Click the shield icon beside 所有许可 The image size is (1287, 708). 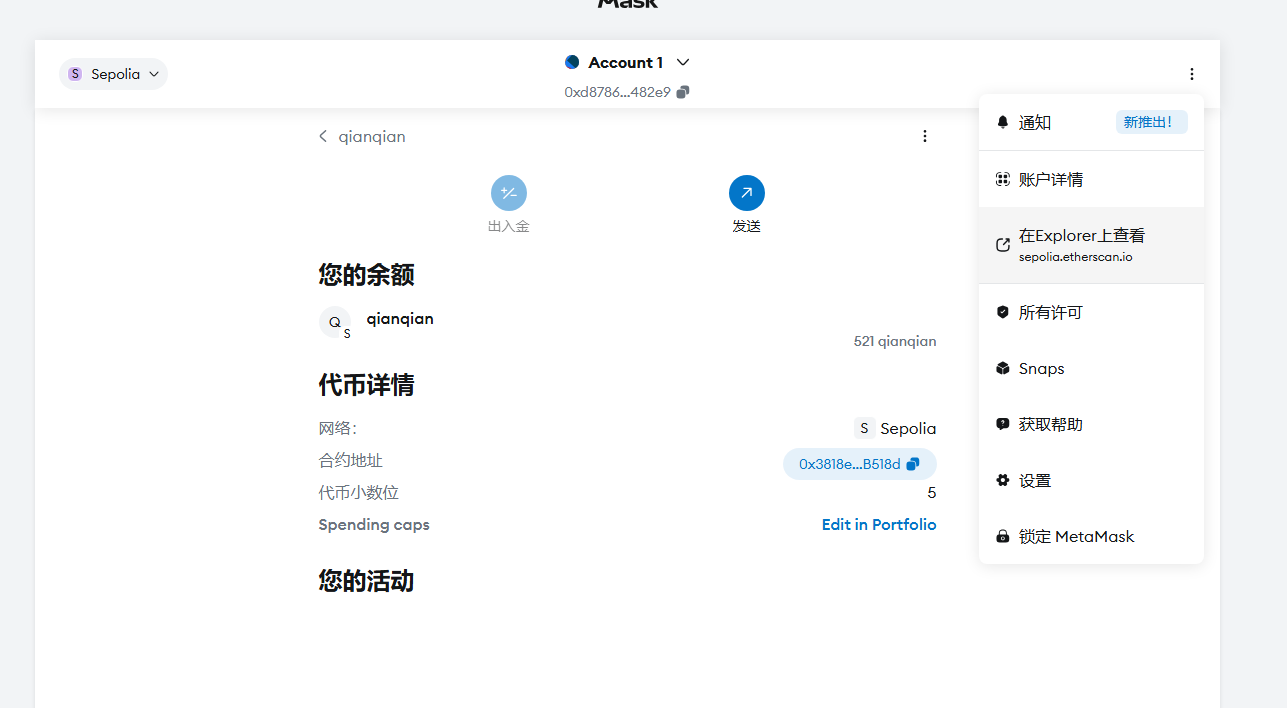click(x=1003, y=313)
